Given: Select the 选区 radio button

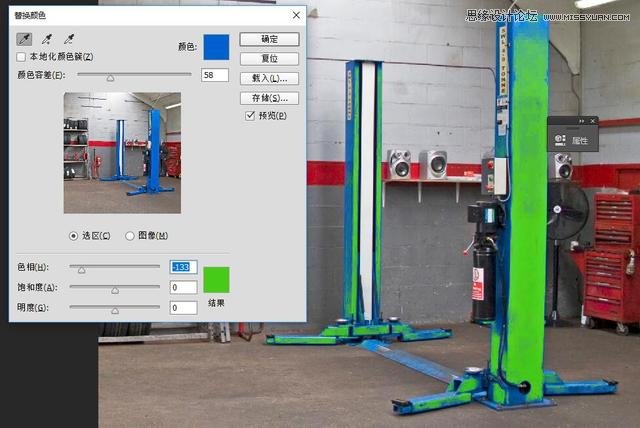Looking at the screenshot, I should coord(73,236).
